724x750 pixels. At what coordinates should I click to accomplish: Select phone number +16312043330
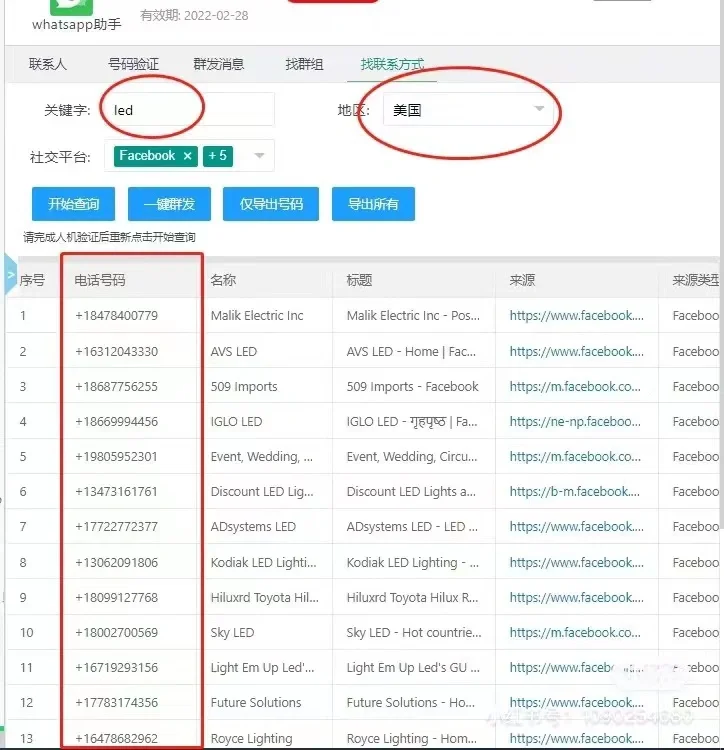[x=116, y=352]
